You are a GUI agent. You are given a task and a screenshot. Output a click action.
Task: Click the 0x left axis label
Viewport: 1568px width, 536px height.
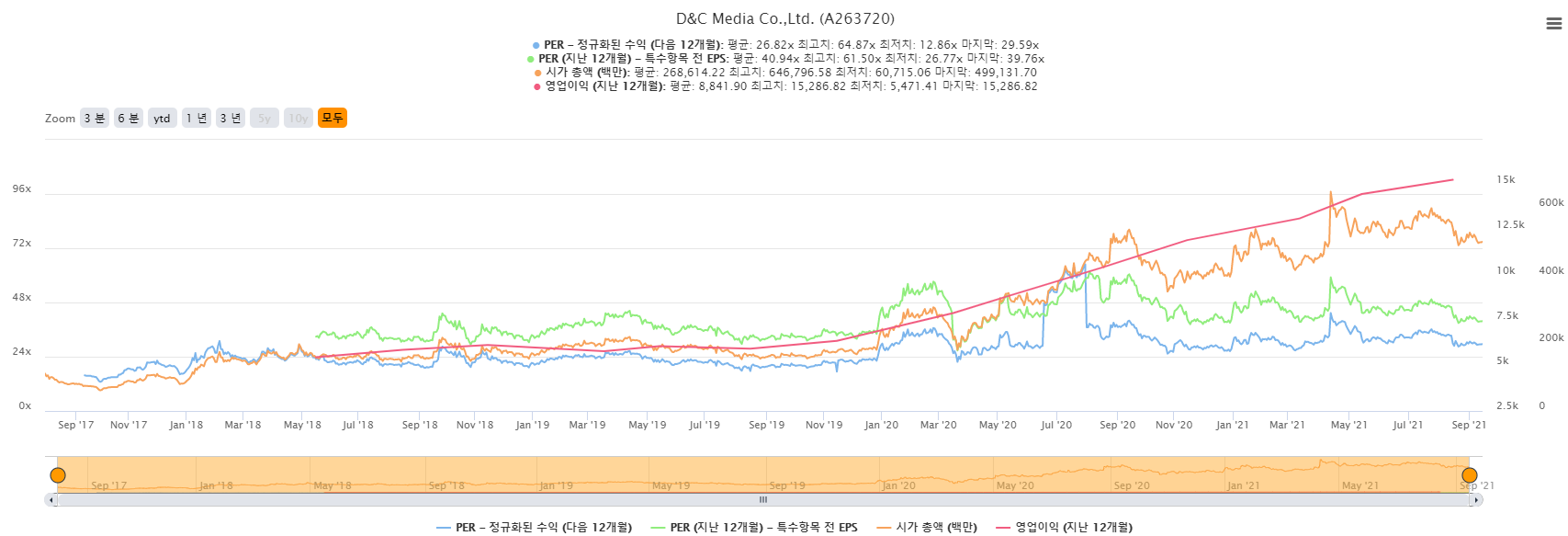tap(25, 405)
